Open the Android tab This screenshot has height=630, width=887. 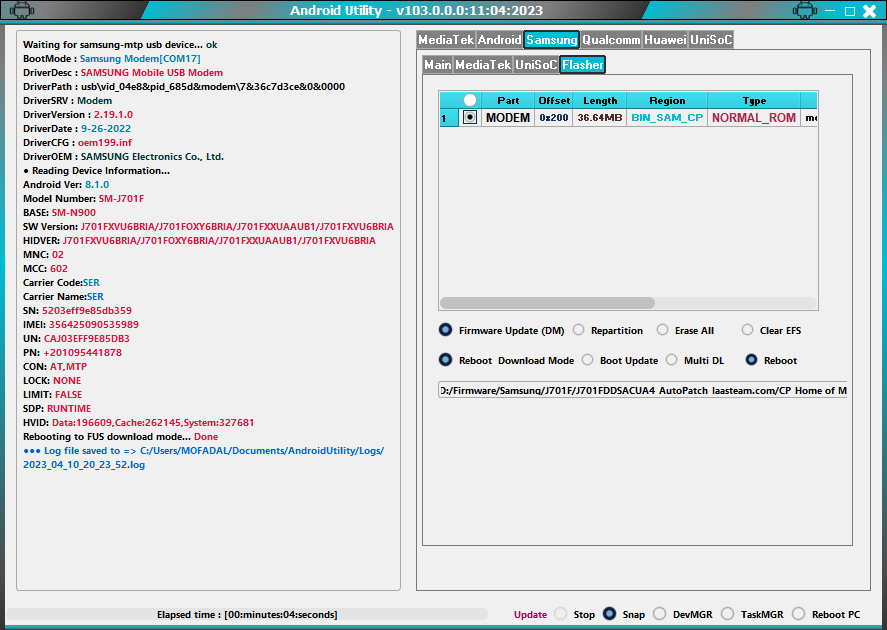pyautogui.click(x=500, y=40)
